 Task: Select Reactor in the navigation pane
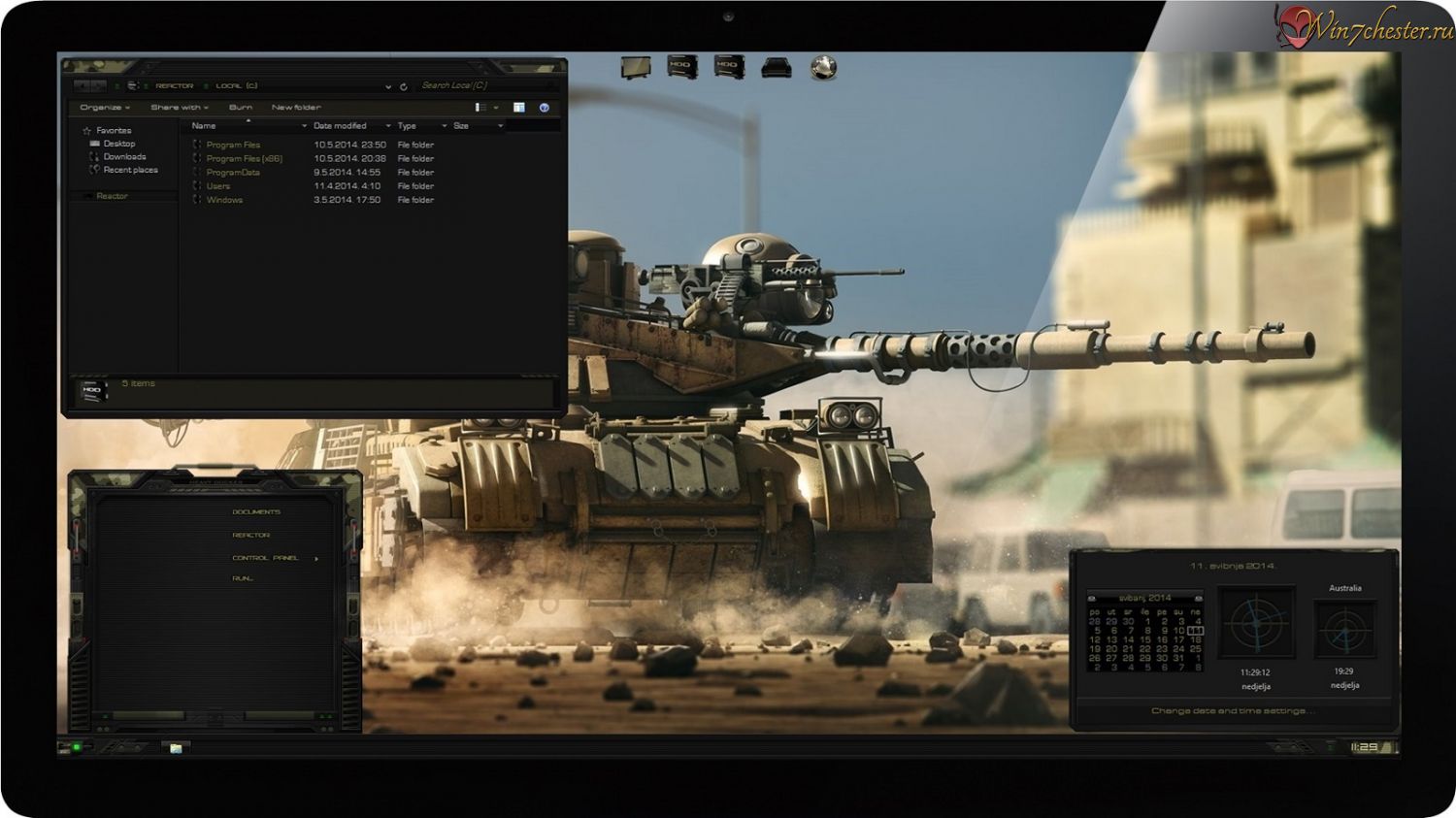112,196
